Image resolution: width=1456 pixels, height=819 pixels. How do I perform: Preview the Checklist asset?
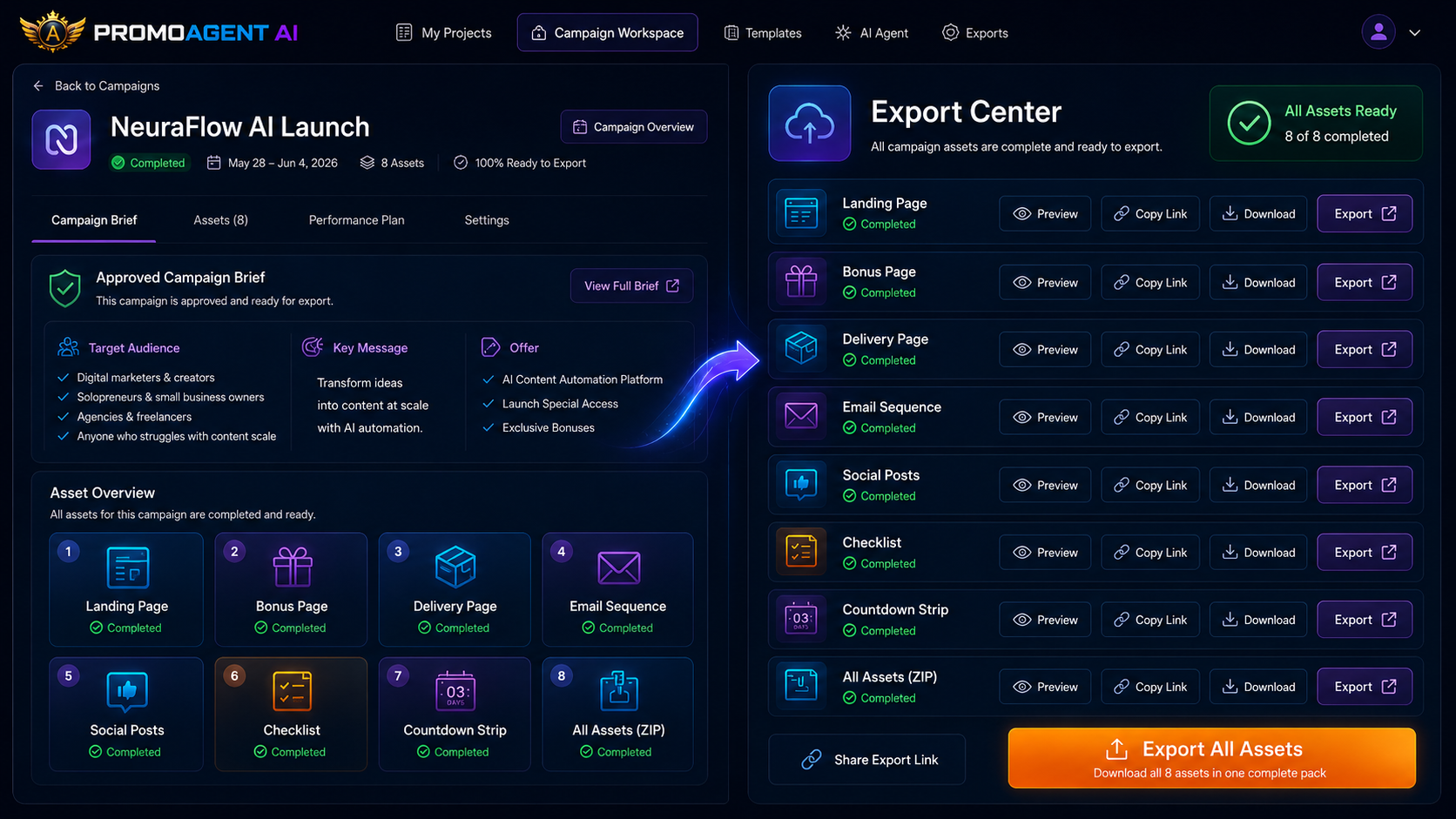coord(1045,552)
